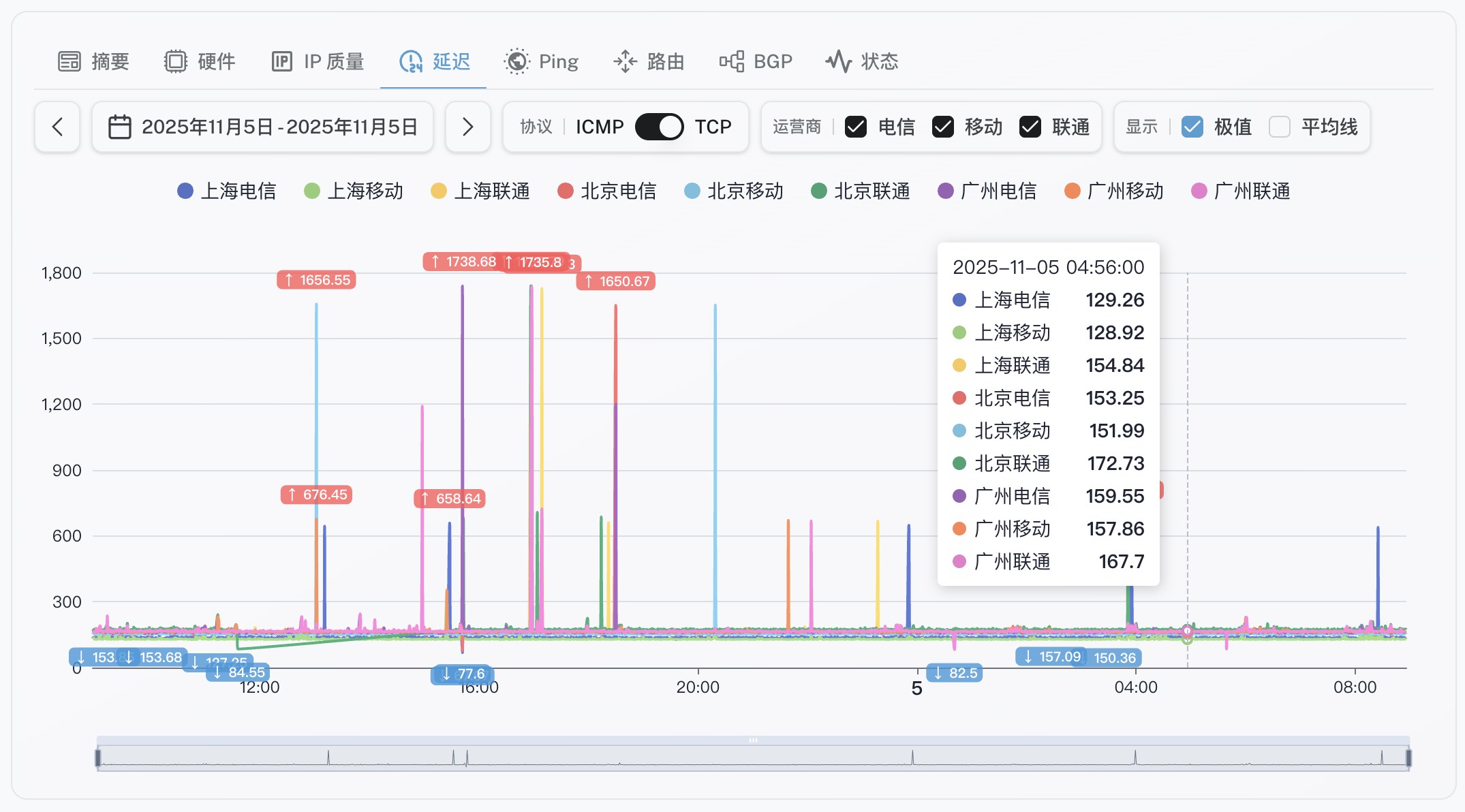
Task: Click the 1656.55 peak marker label
Action: (317, 280)
